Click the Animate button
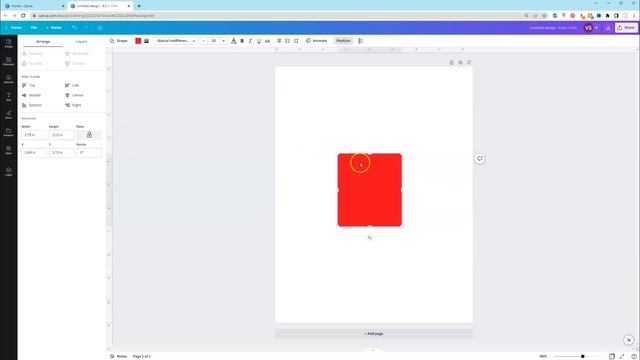 coord(316,41)
